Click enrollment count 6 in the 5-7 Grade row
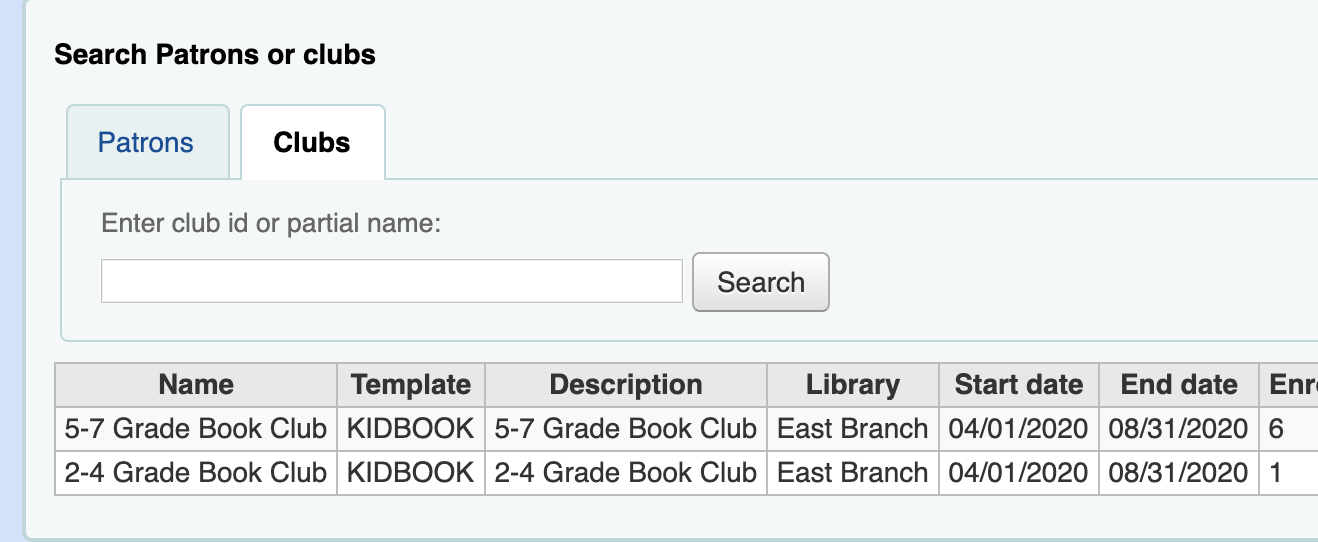1318x542 pixels. (1276, 429)
